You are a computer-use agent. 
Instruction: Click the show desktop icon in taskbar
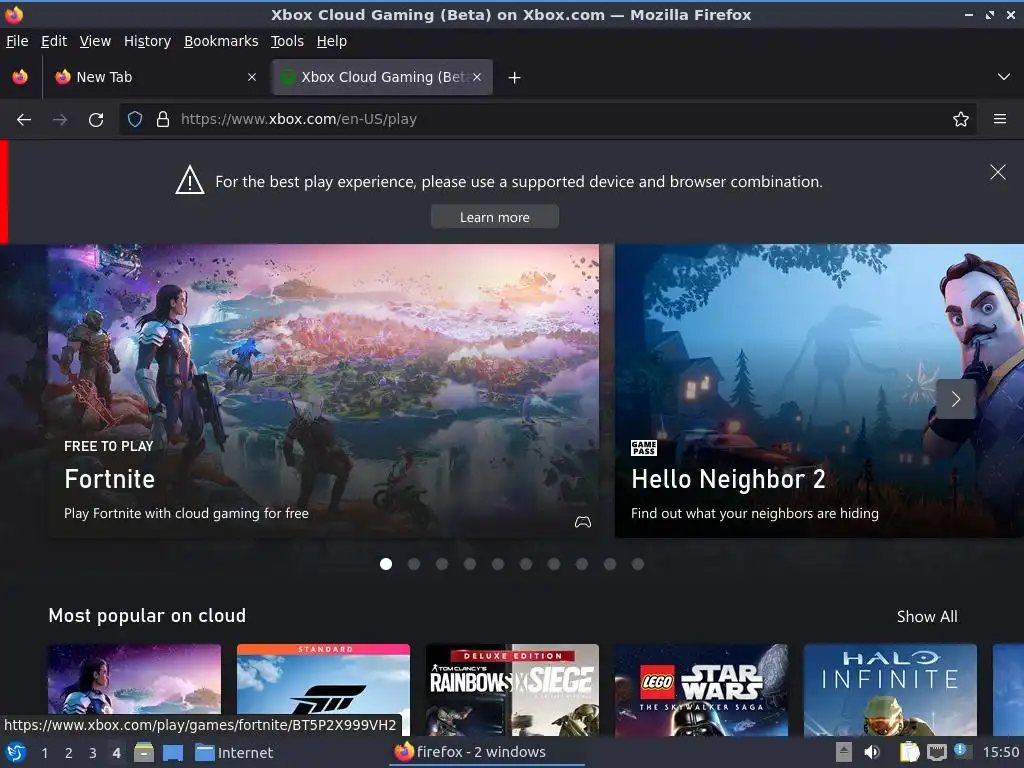(173, 753)
